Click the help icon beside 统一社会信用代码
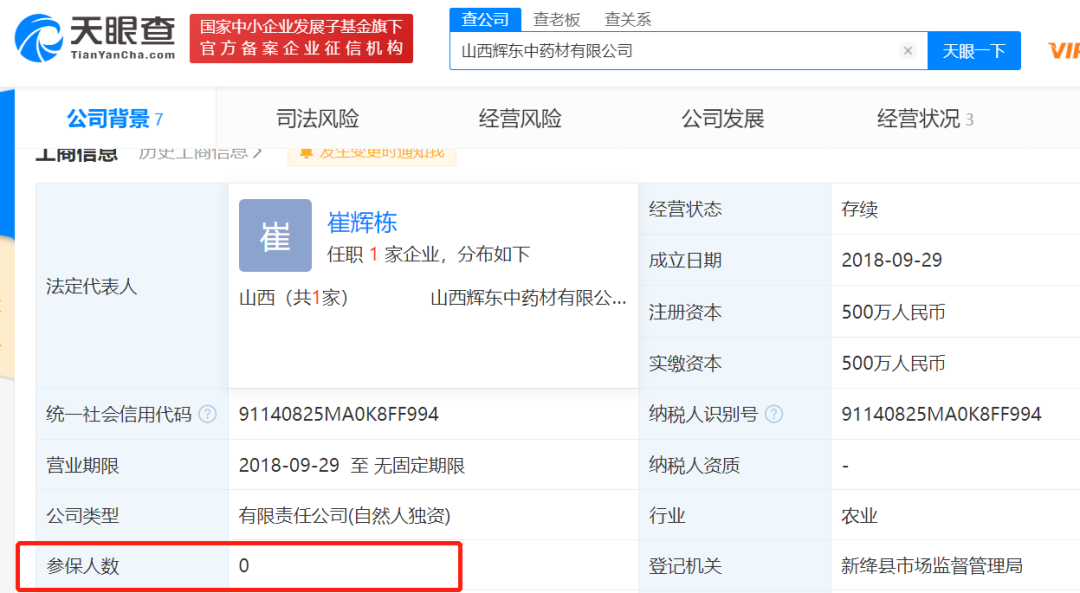This screenshot has width=1080, height=593. pyautogui.click(x=207, y=414)
